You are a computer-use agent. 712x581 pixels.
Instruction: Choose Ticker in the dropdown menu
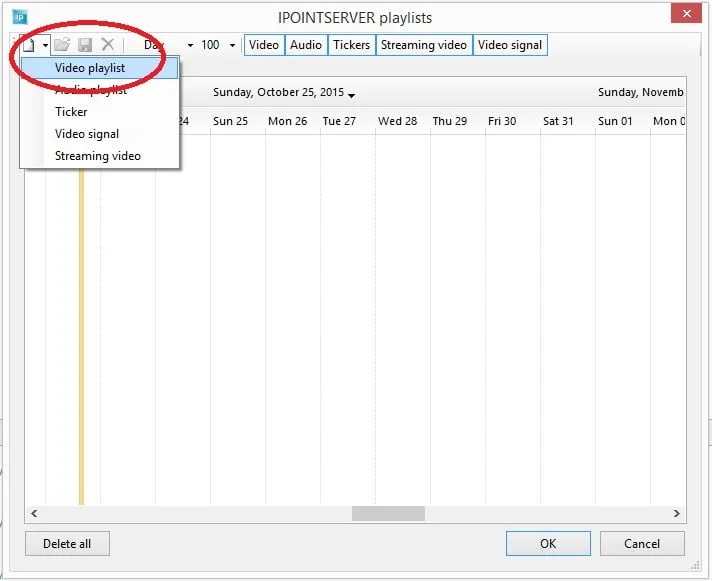[x=99, y=112]
